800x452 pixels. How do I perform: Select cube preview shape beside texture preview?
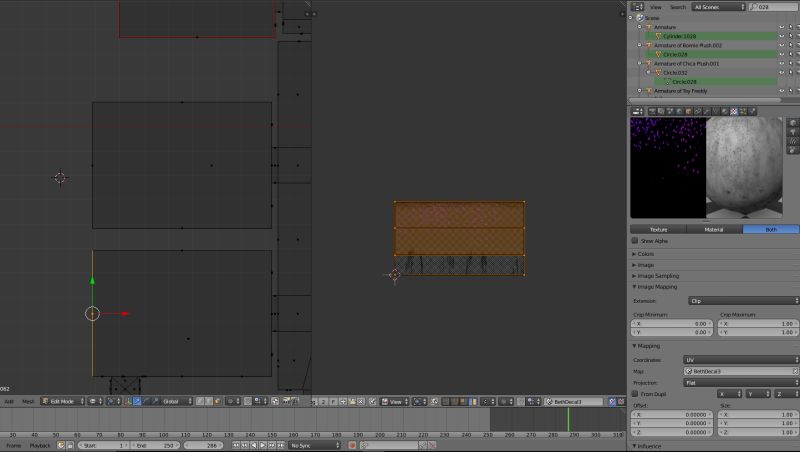pyautogui.click(x=792, y=122)
